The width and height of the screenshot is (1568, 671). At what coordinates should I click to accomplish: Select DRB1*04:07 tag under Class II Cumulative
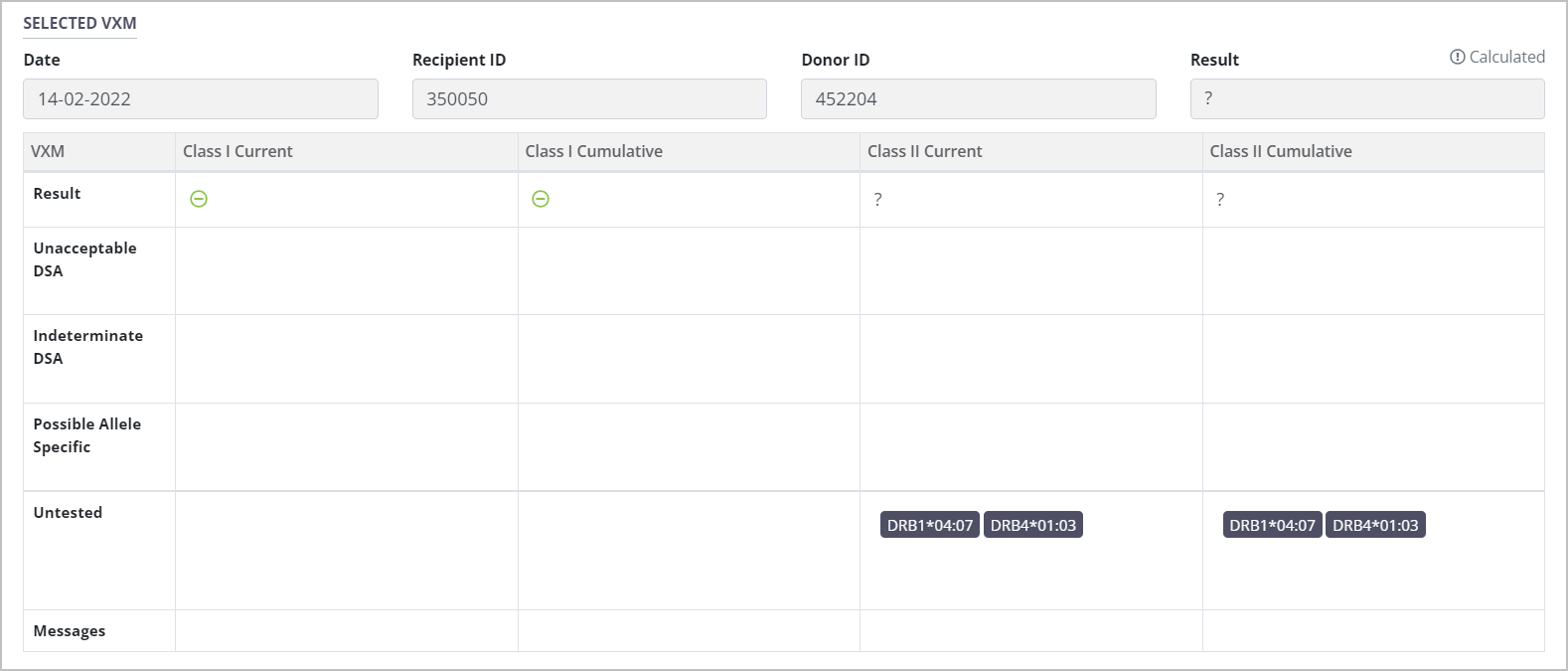pos(1272,525)
